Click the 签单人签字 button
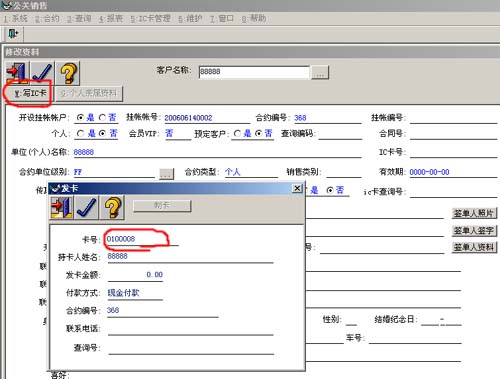500x379 pixels. [x=474, y=230]
